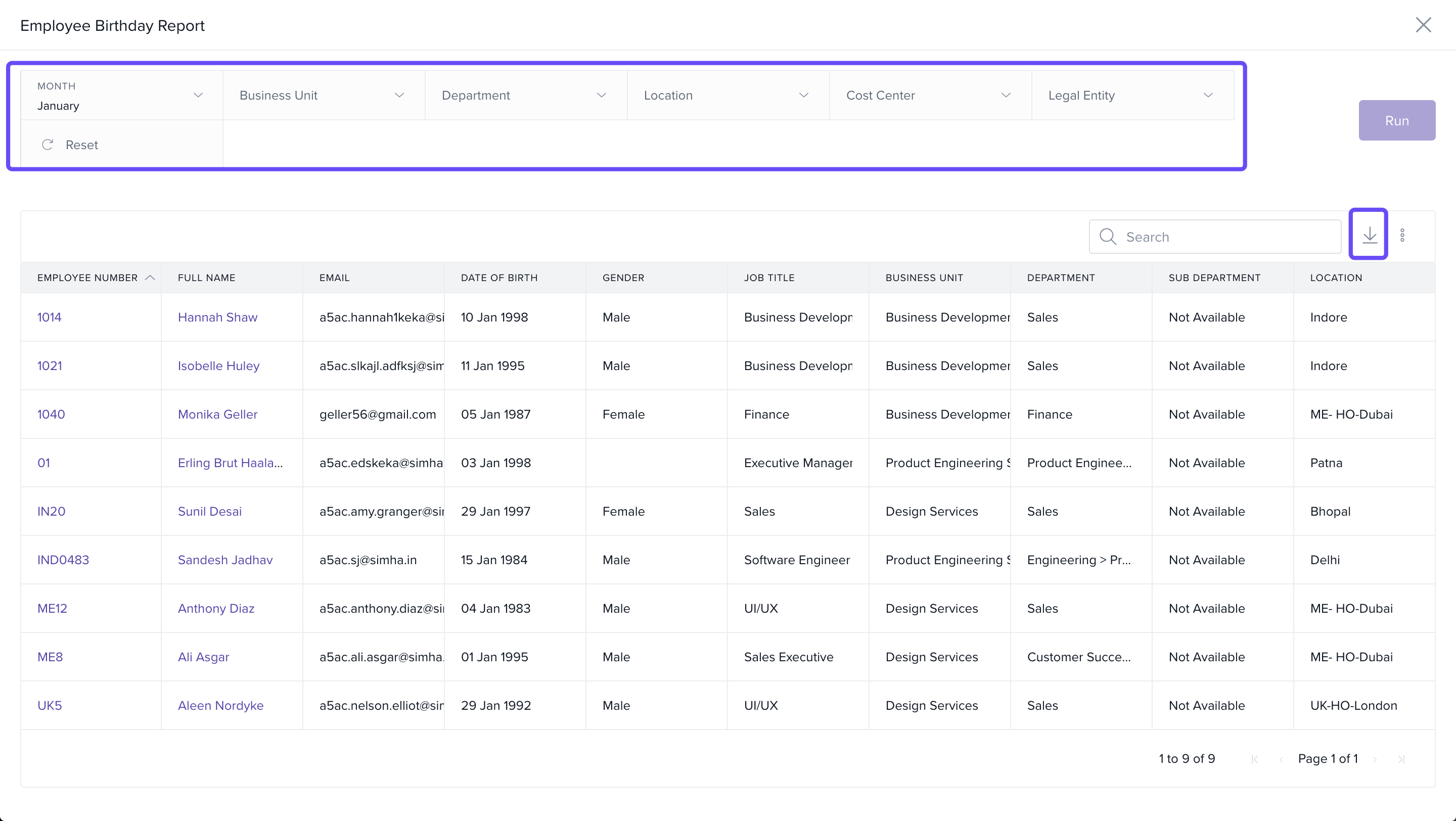Toggle the Employee Number sort arrow
The height and width of the screenshot is (821, 1456).
coord(150,278)
